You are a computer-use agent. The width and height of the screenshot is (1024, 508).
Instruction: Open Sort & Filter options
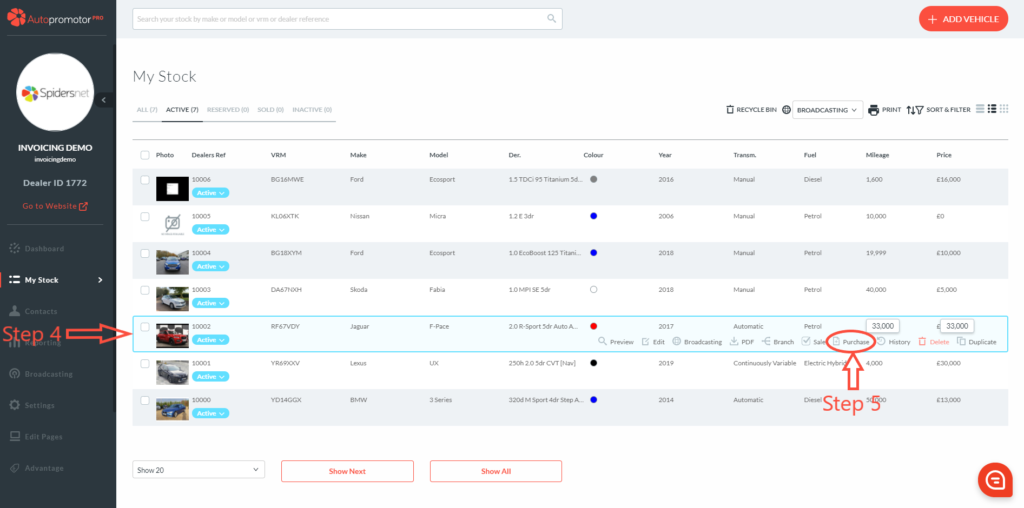coord(938,110)
